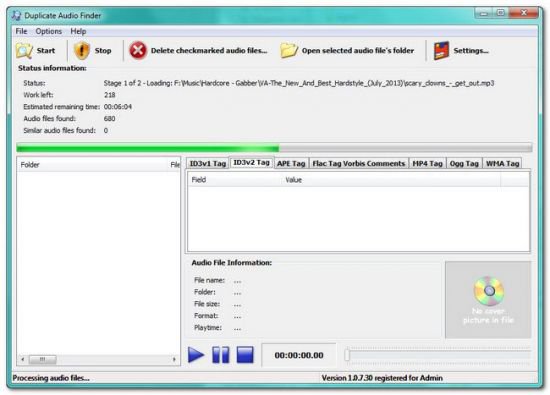Click the 00:00:00.00 playtime display
Screen dimensions: 550x395
299,355
